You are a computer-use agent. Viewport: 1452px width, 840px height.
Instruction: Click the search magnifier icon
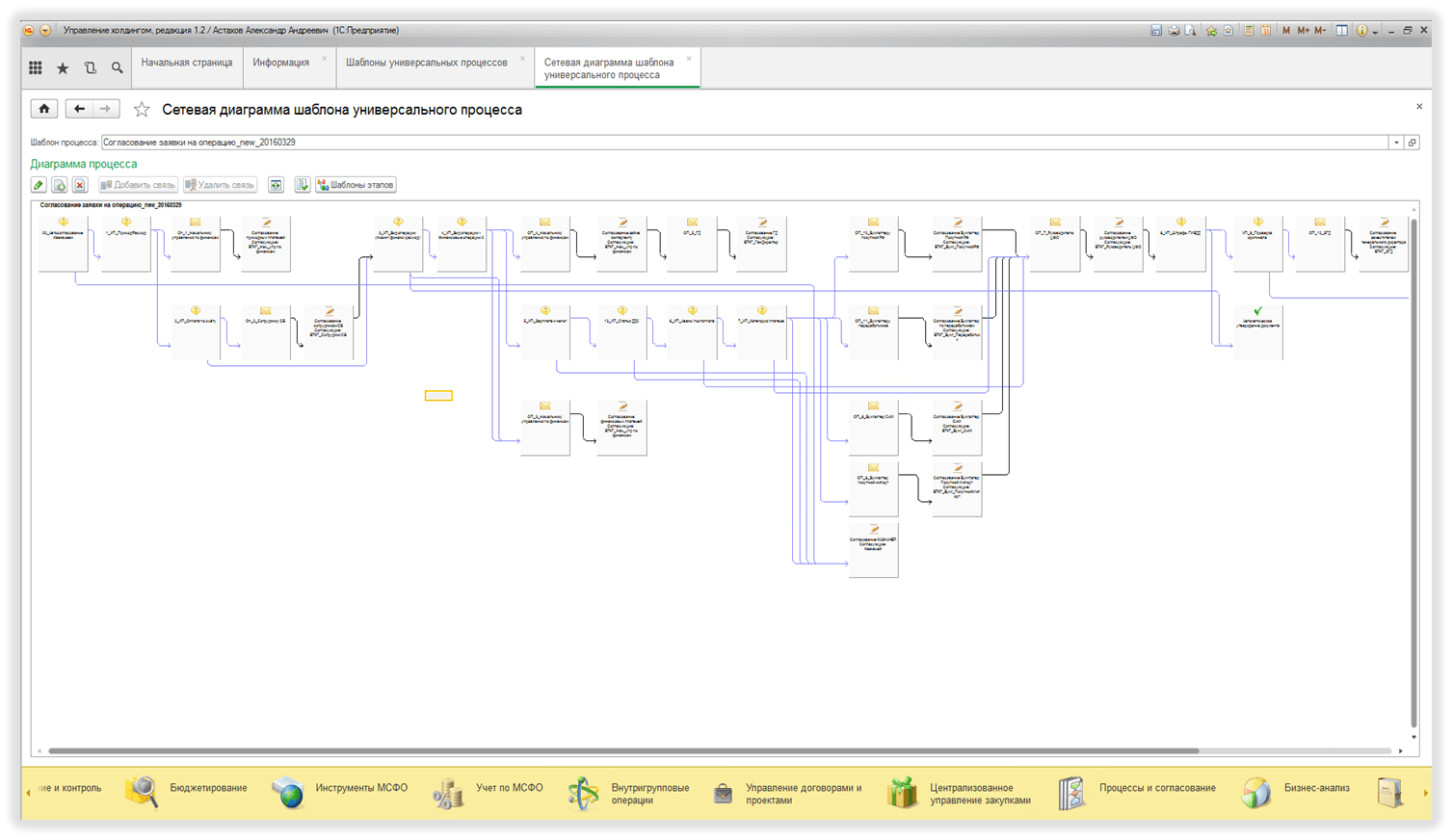click(117, 67)
